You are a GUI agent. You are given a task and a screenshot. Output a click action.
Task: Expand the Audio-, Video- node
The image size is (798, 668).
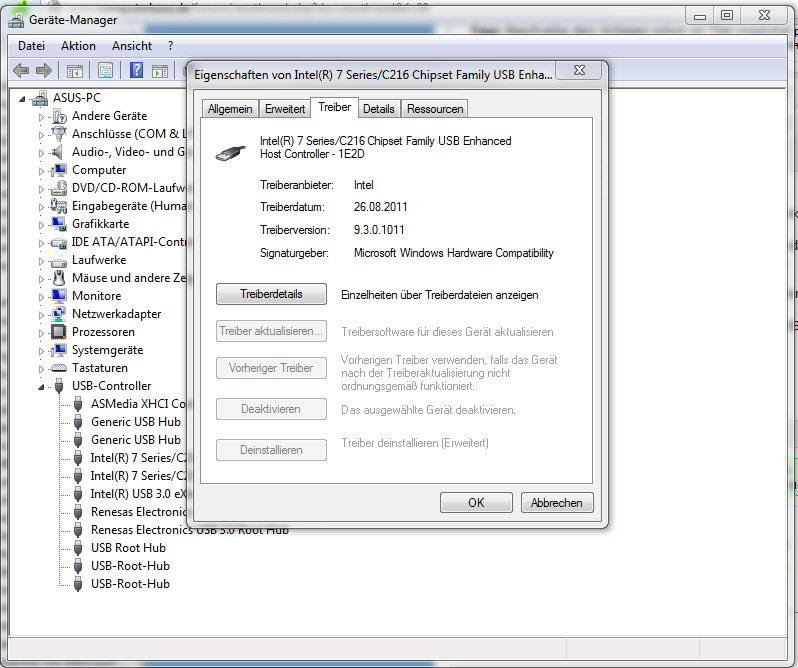tap(41, 153)
